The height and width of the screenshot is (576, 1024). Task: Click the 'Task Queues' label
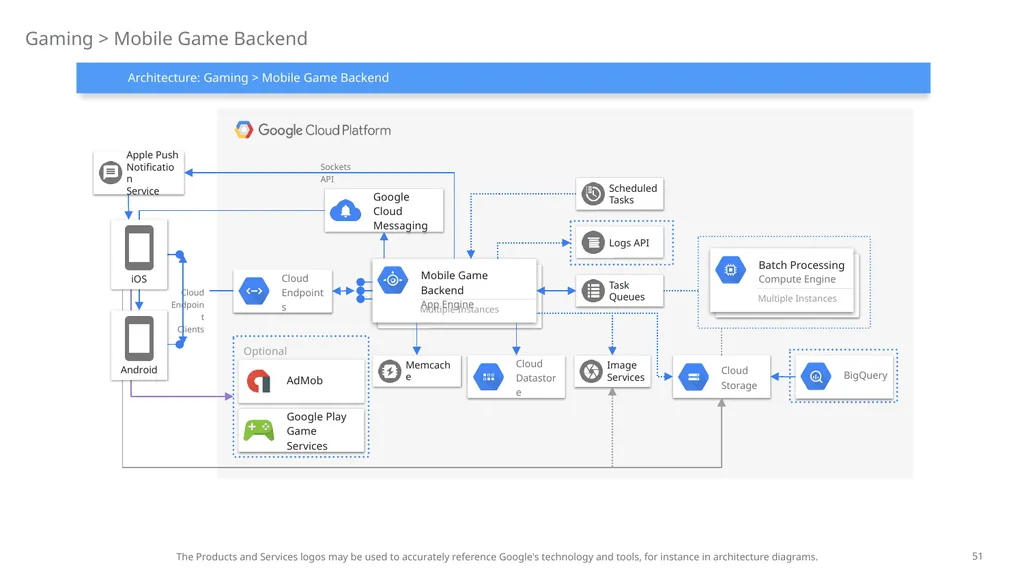[626, 291]
